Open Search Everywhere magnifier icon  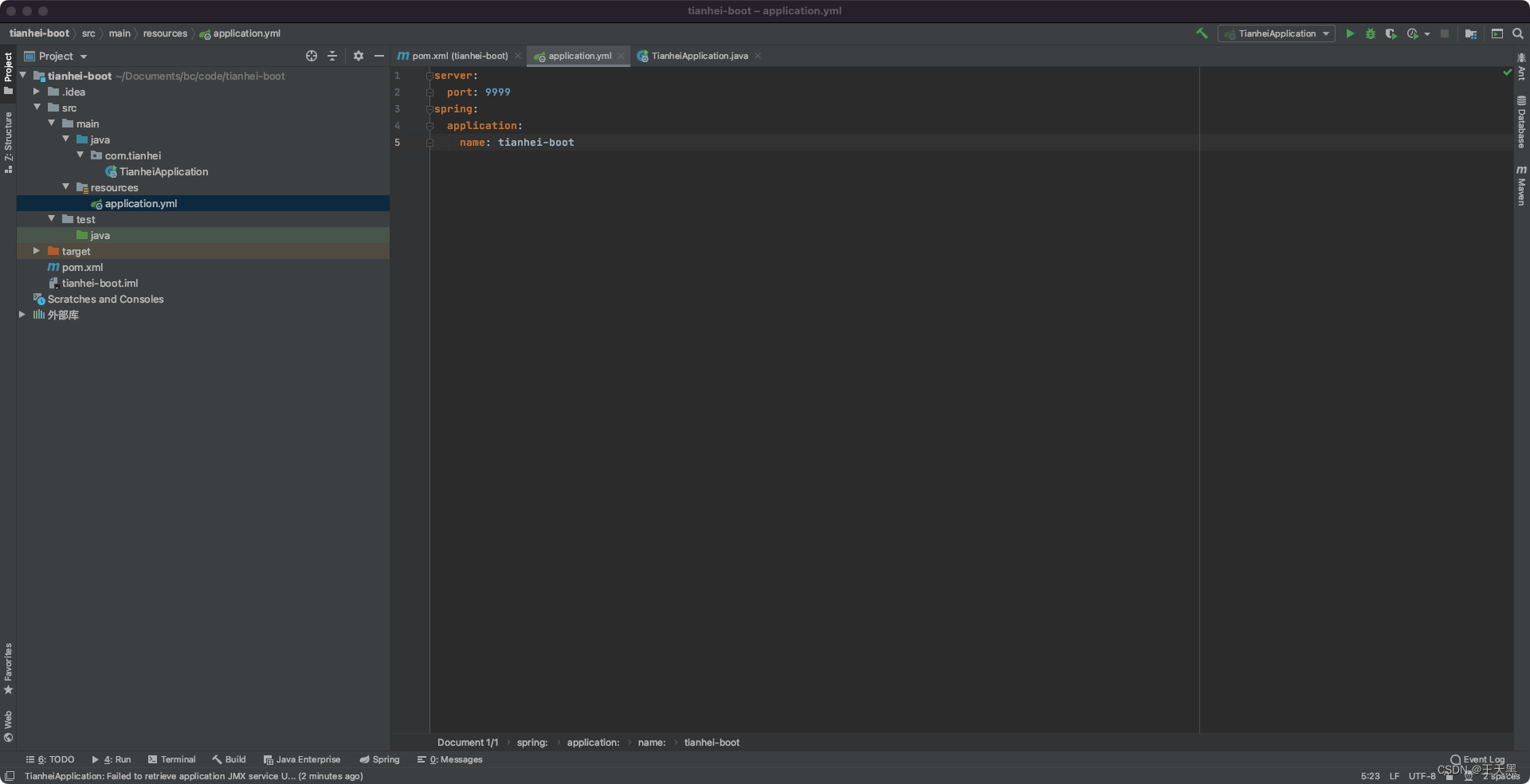coord(1518,33)
